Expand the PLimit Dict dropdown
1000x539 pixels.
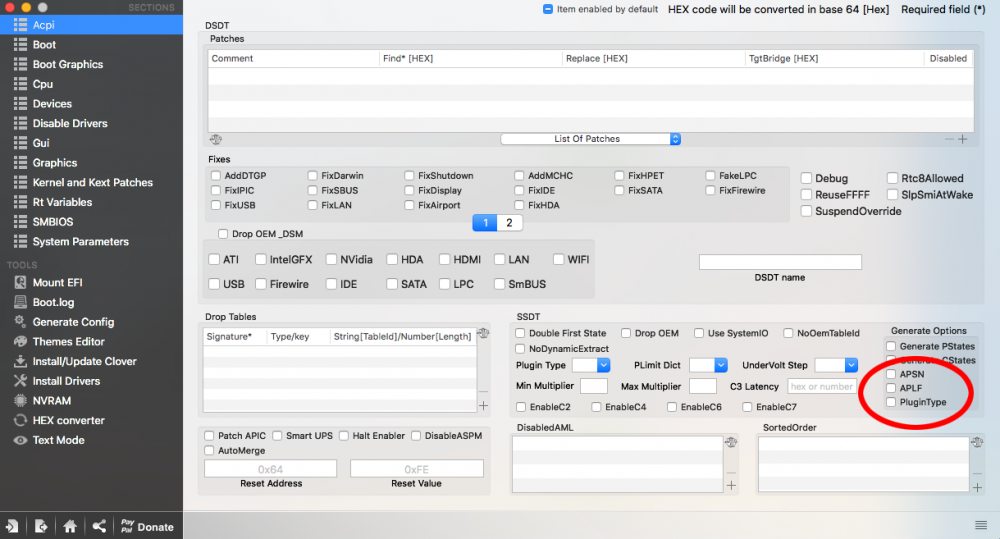point(709,365)
